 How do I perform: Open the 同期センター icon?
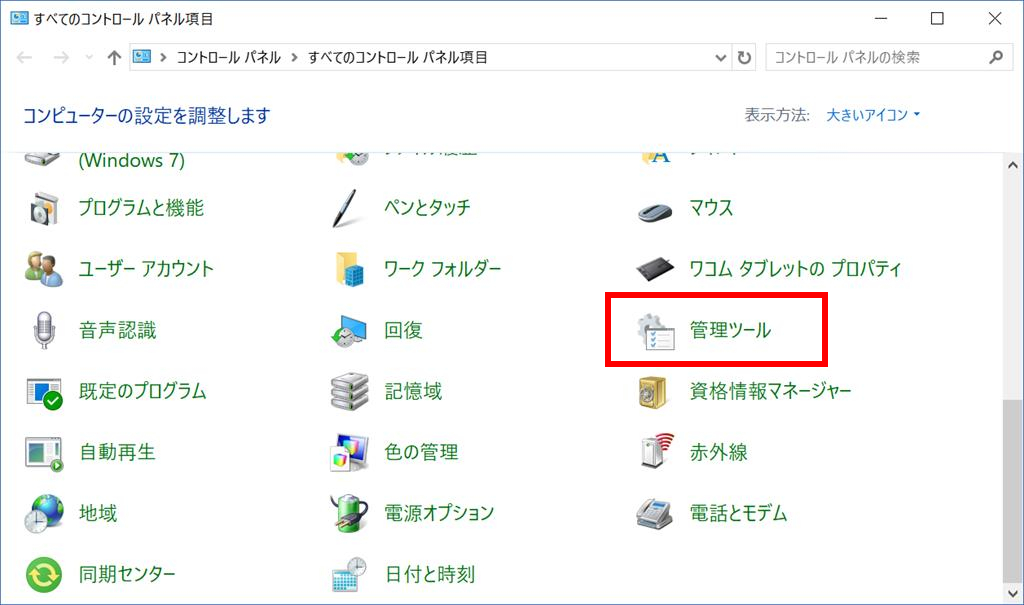pos(43,574)
